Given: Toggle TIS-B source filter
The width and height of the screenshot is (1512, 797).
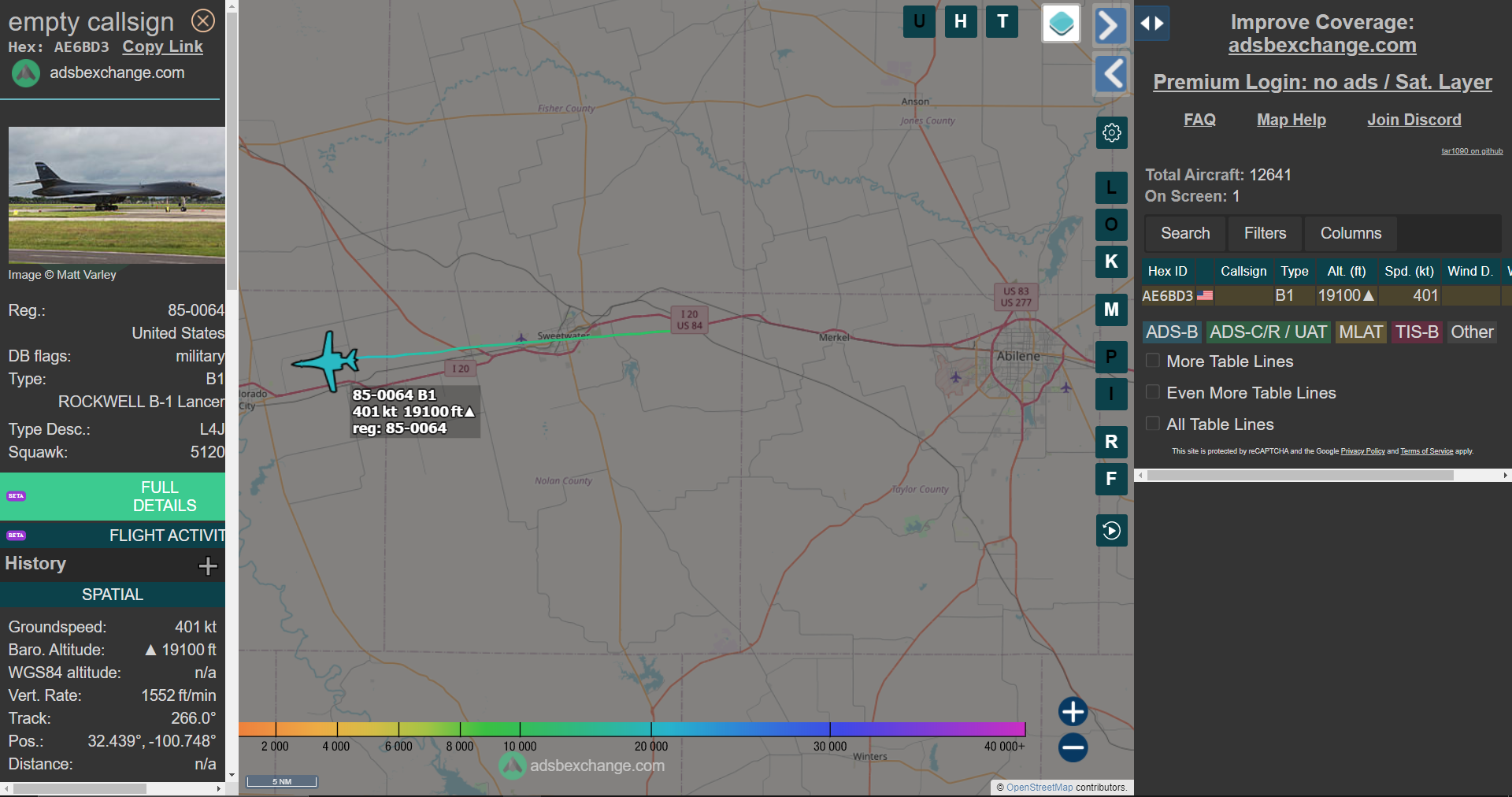Looking at the screenshot, I should point(1417,332).
